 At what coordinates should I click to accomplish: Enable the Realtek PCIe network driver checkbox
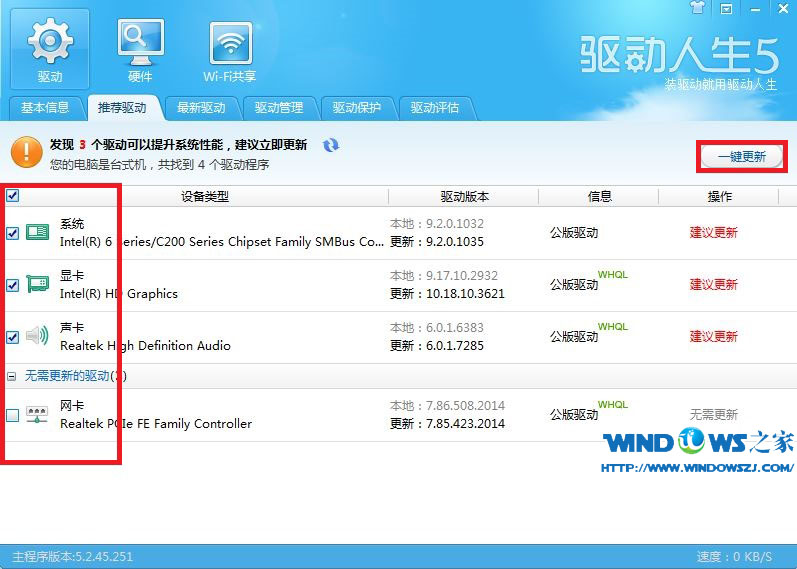[12, 415]
